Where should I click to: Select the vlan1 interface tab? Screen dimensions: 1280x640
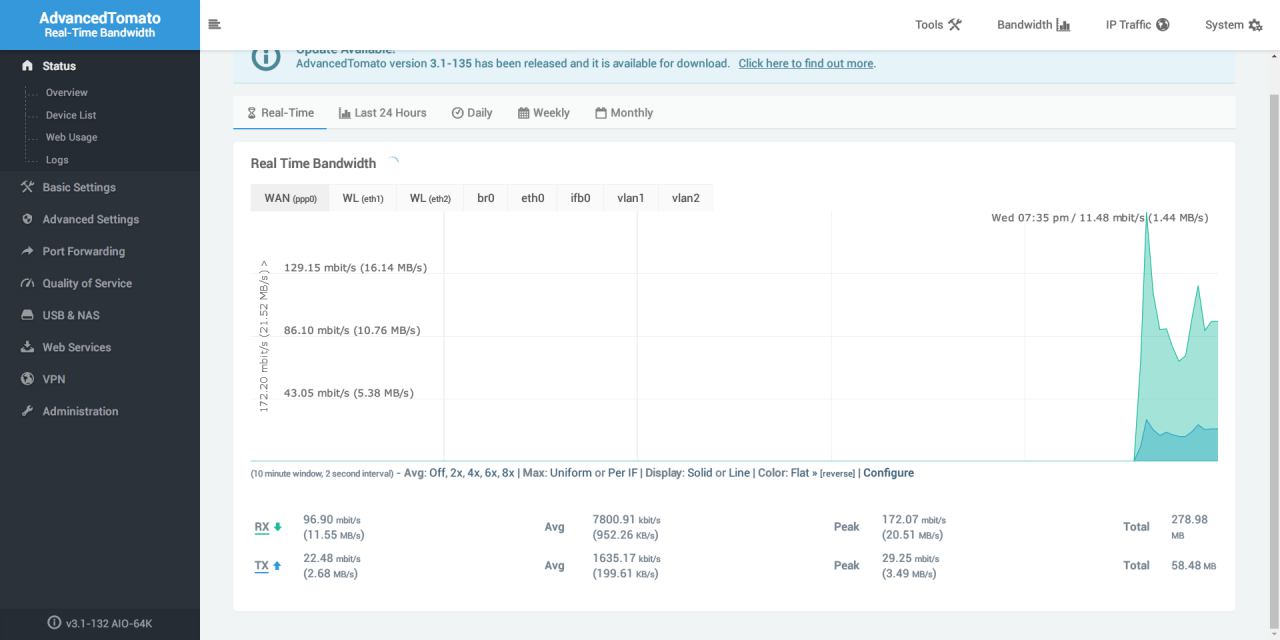(631, 198)
